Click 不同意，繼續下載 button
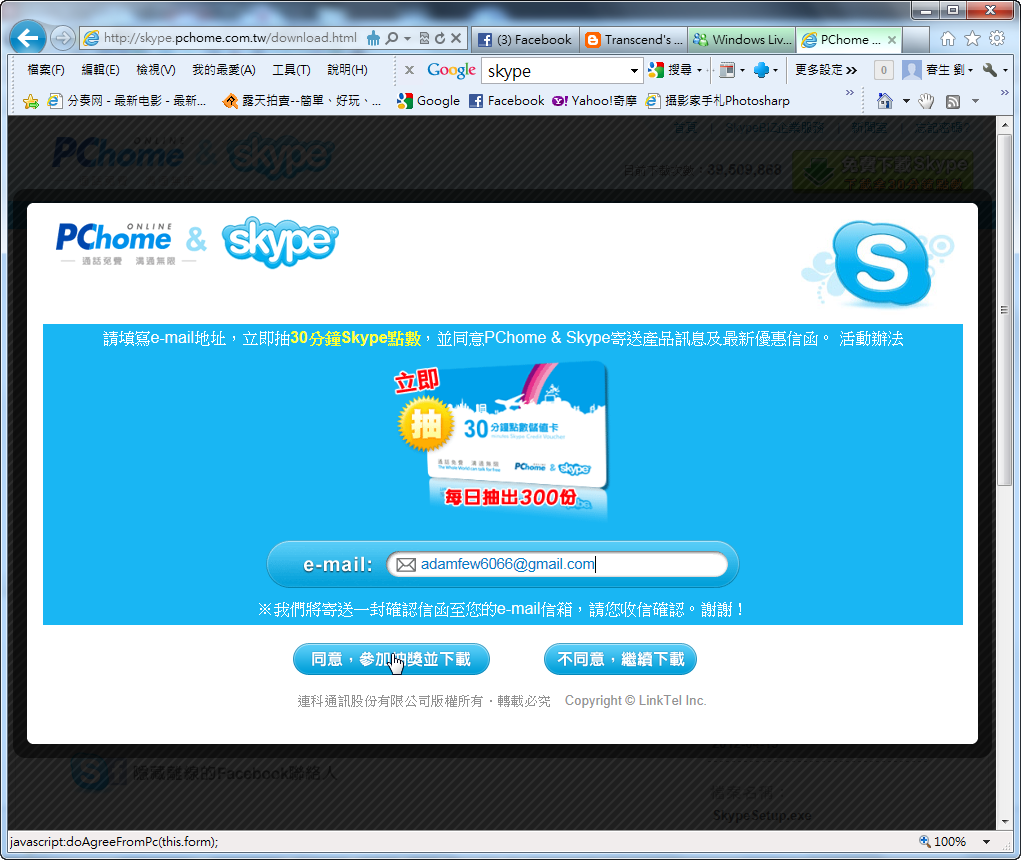 [x=620, y=659]
